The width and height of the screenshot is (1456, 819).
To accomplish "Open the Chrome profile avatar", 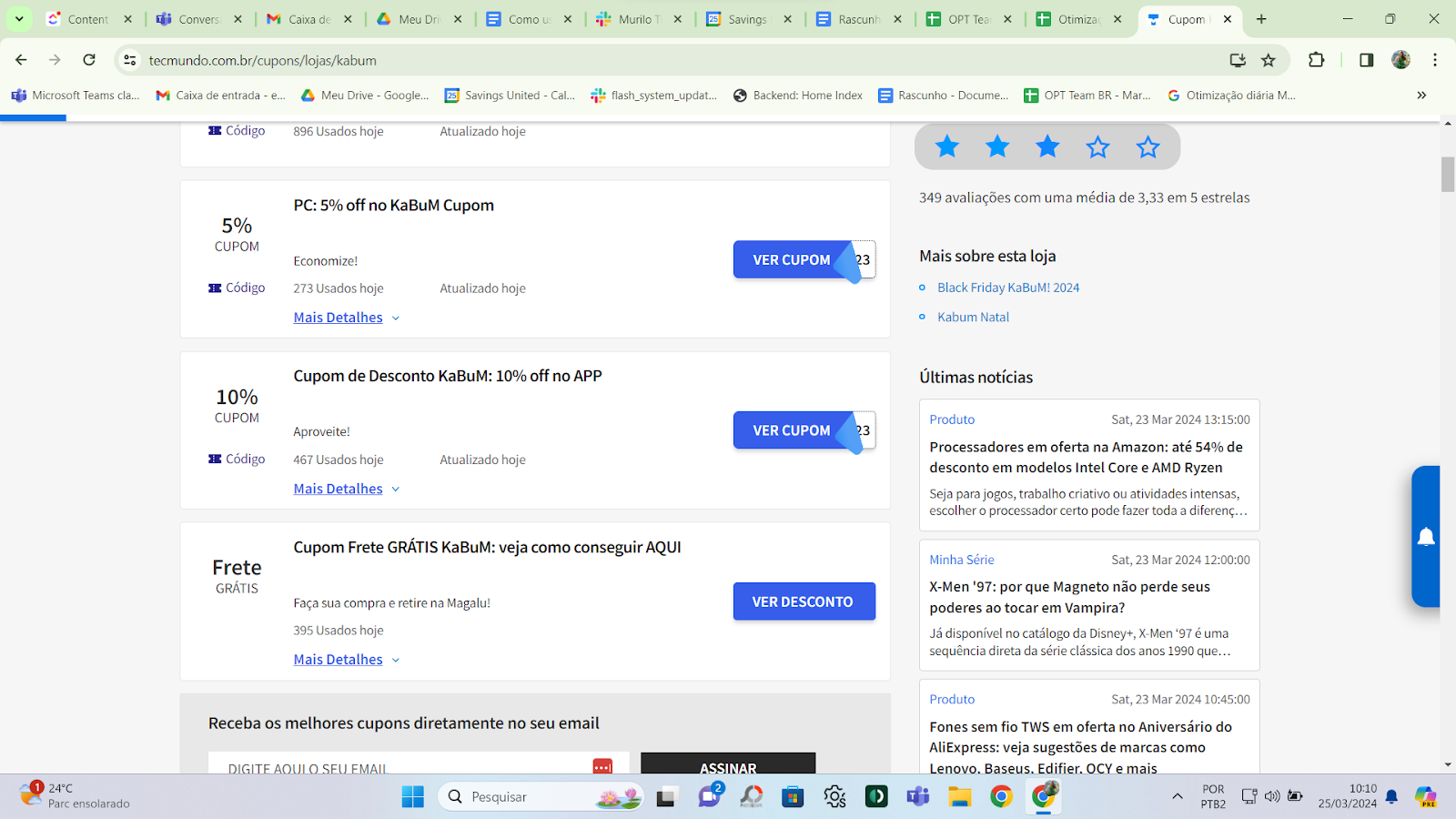I will [1400, 60].
